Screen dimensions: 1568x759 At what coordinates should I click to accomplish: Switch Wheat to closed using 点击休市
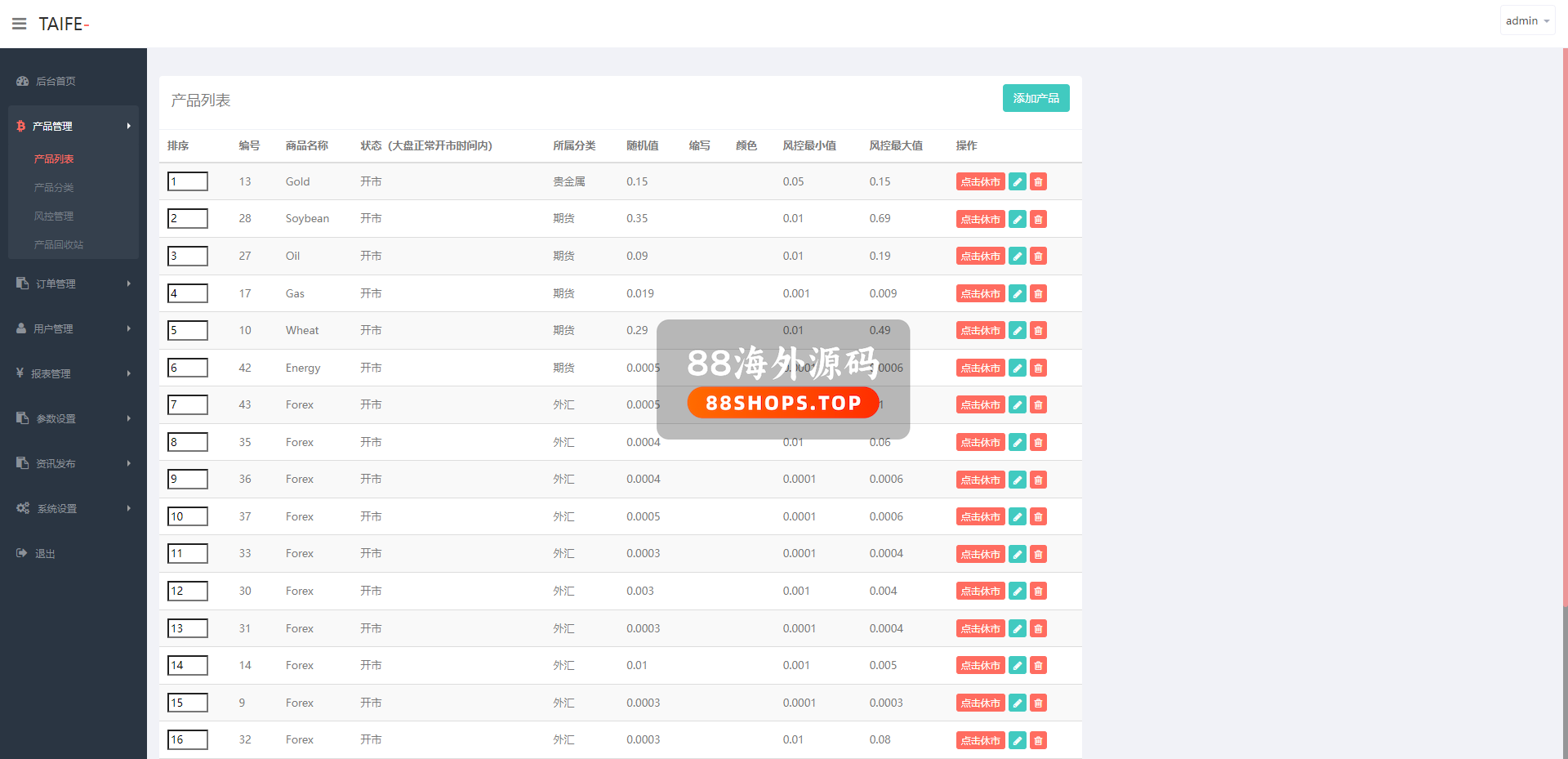click(x=980, y=331)
